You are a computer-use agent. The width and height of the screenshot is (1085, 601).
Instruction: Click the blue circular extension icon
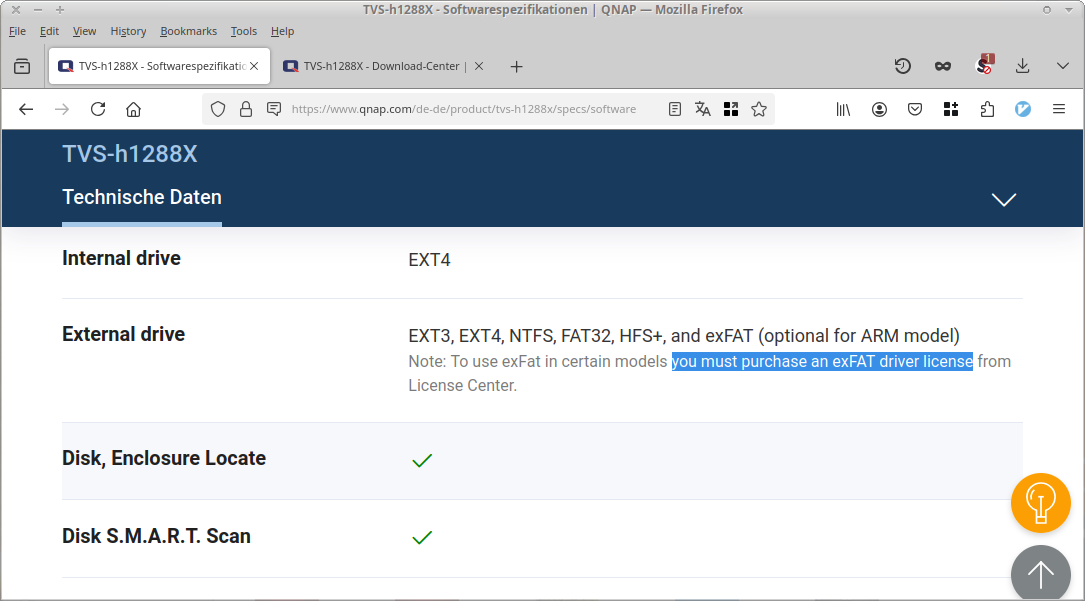tap(1023, 109)
